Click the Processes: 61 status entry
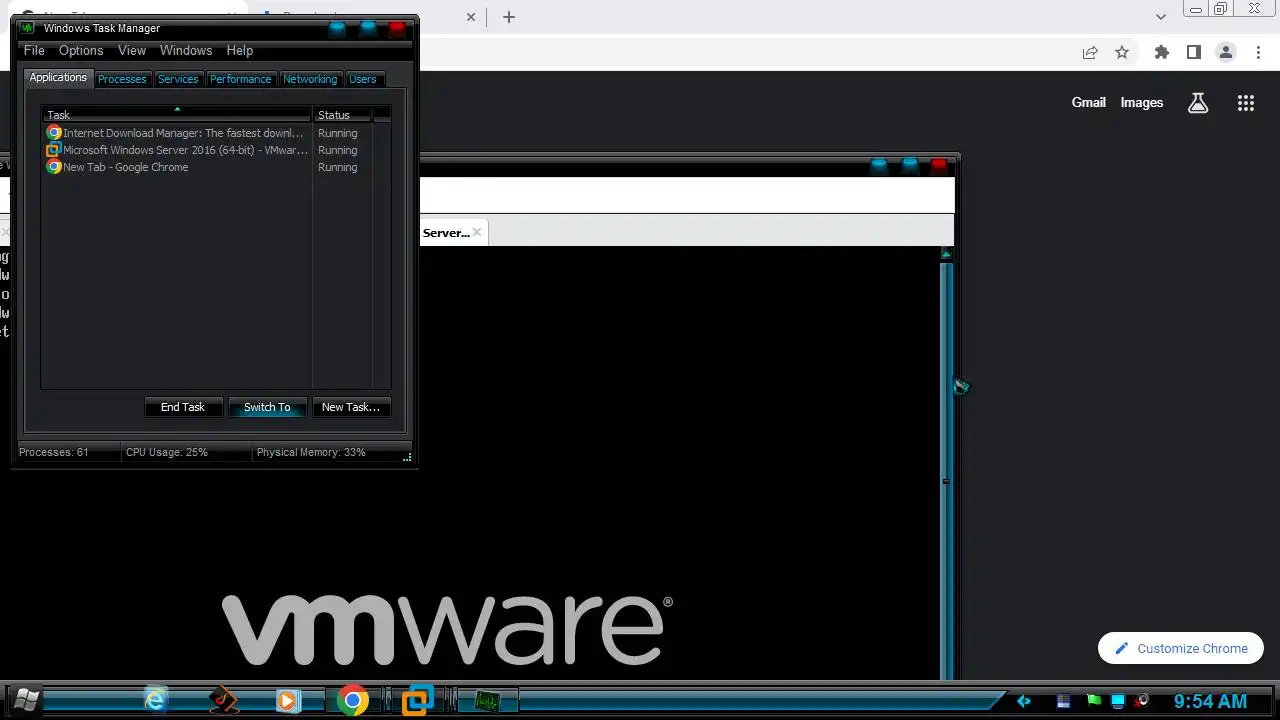This screenshot has width=1280, height=720. [68, 452]
